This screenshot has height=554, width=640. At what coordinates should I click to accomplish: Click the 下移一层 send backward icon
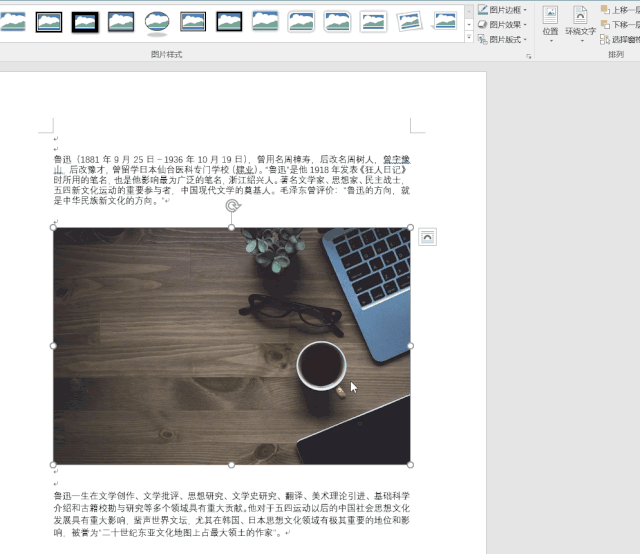pos(620,24)
